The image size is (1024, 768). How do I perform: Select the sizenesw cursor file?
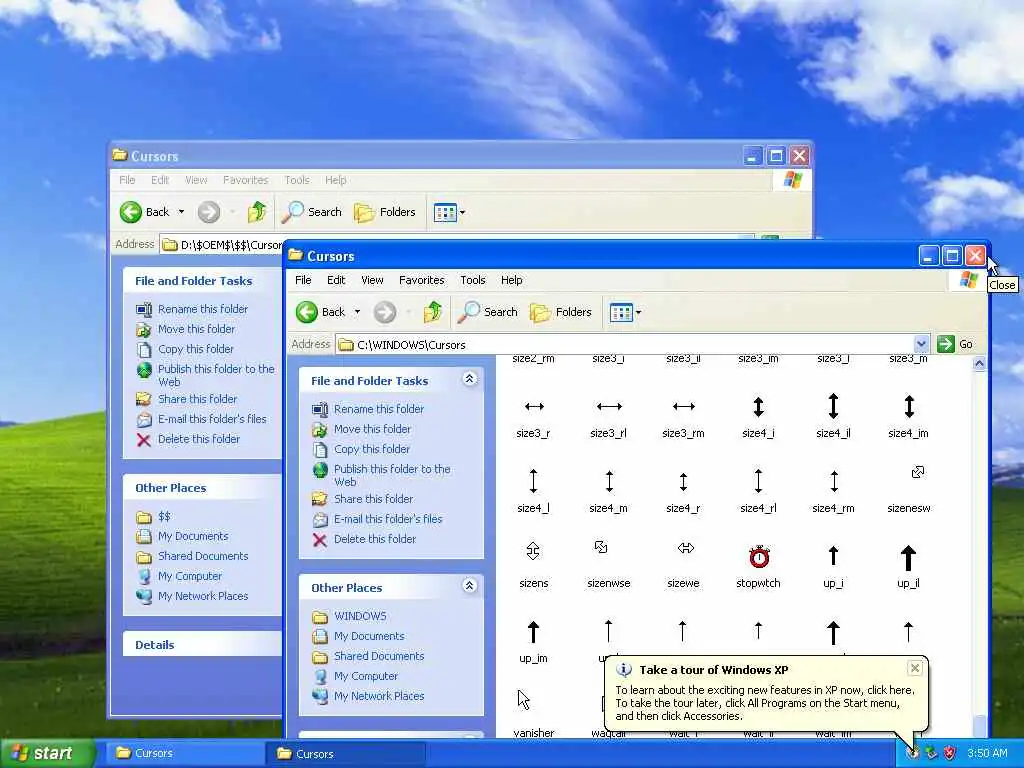(x=909, y=490)
